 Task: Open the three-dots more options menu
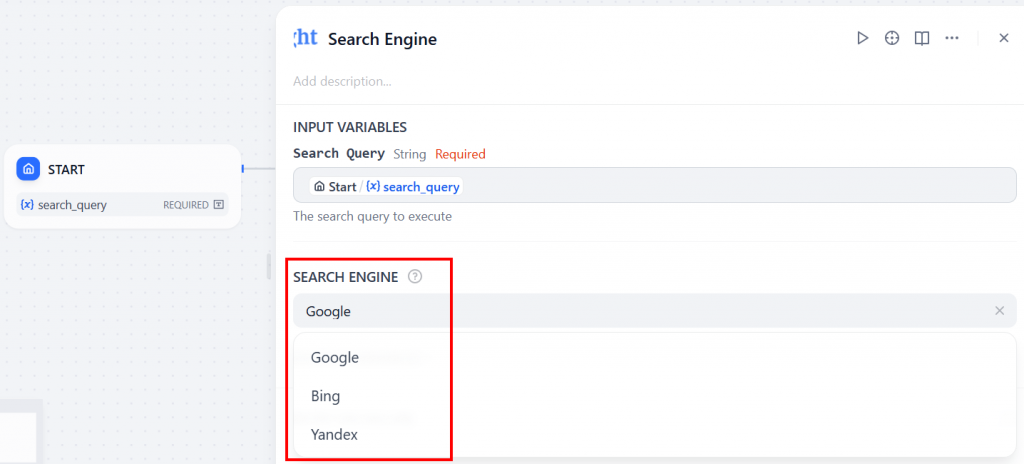952,38
